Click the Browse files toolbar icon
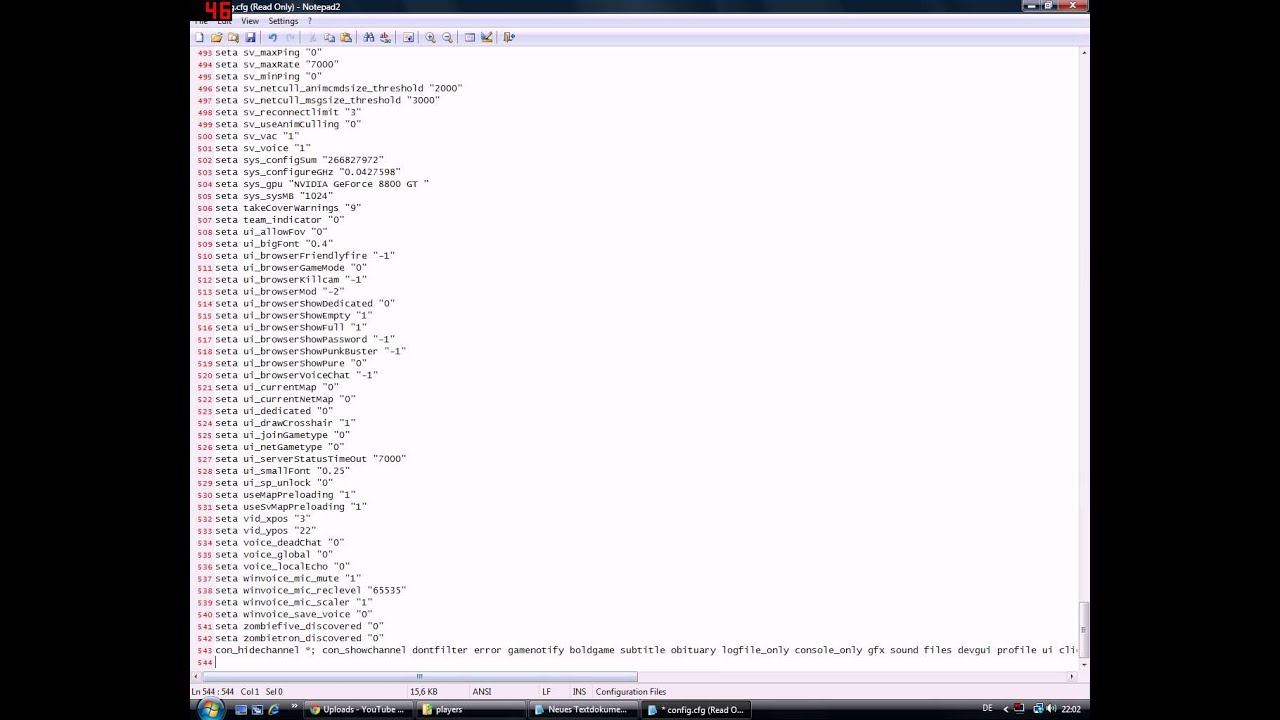 (233, 37)
